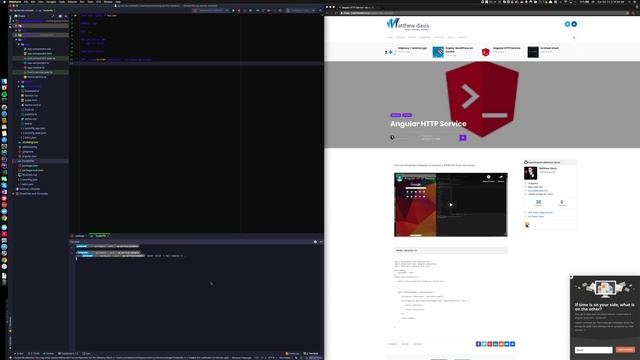Open Finder from the dock
Image resolution: width=640 pixels, height=360 pixels.
(4, 82)
